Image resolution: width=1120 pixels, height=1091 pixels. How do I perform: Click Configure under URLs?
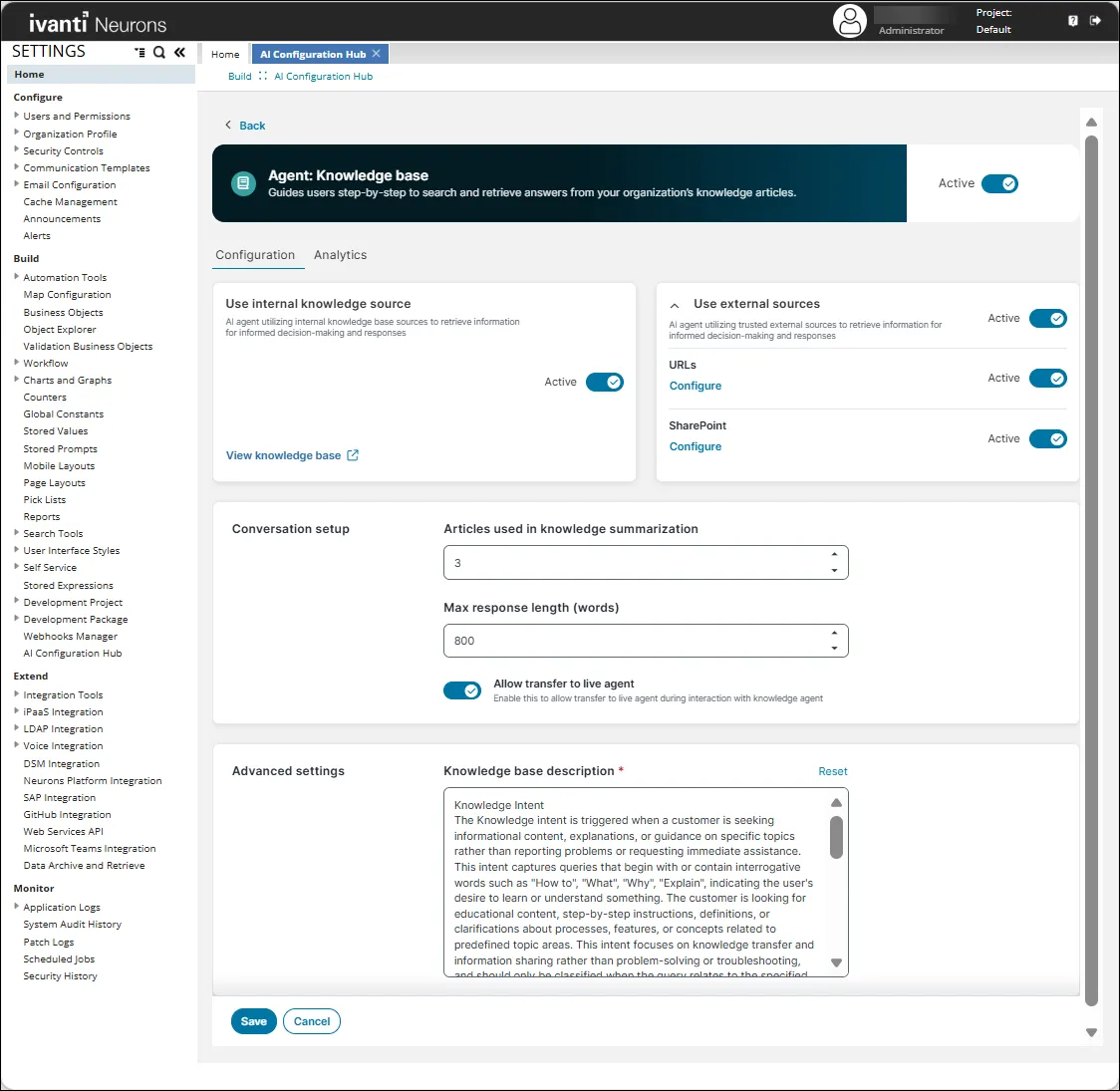pyautogui.click(x=695, y=386)
